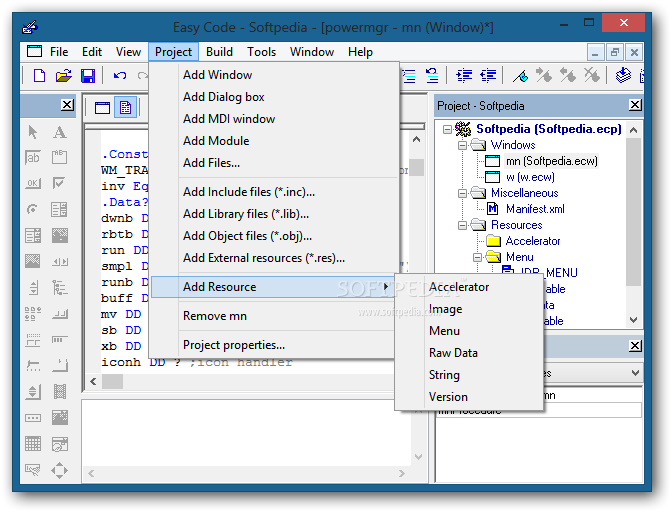Click the Undo arrow toolbar icon
This screenshot has height=512, width=672.
(120, 76)
